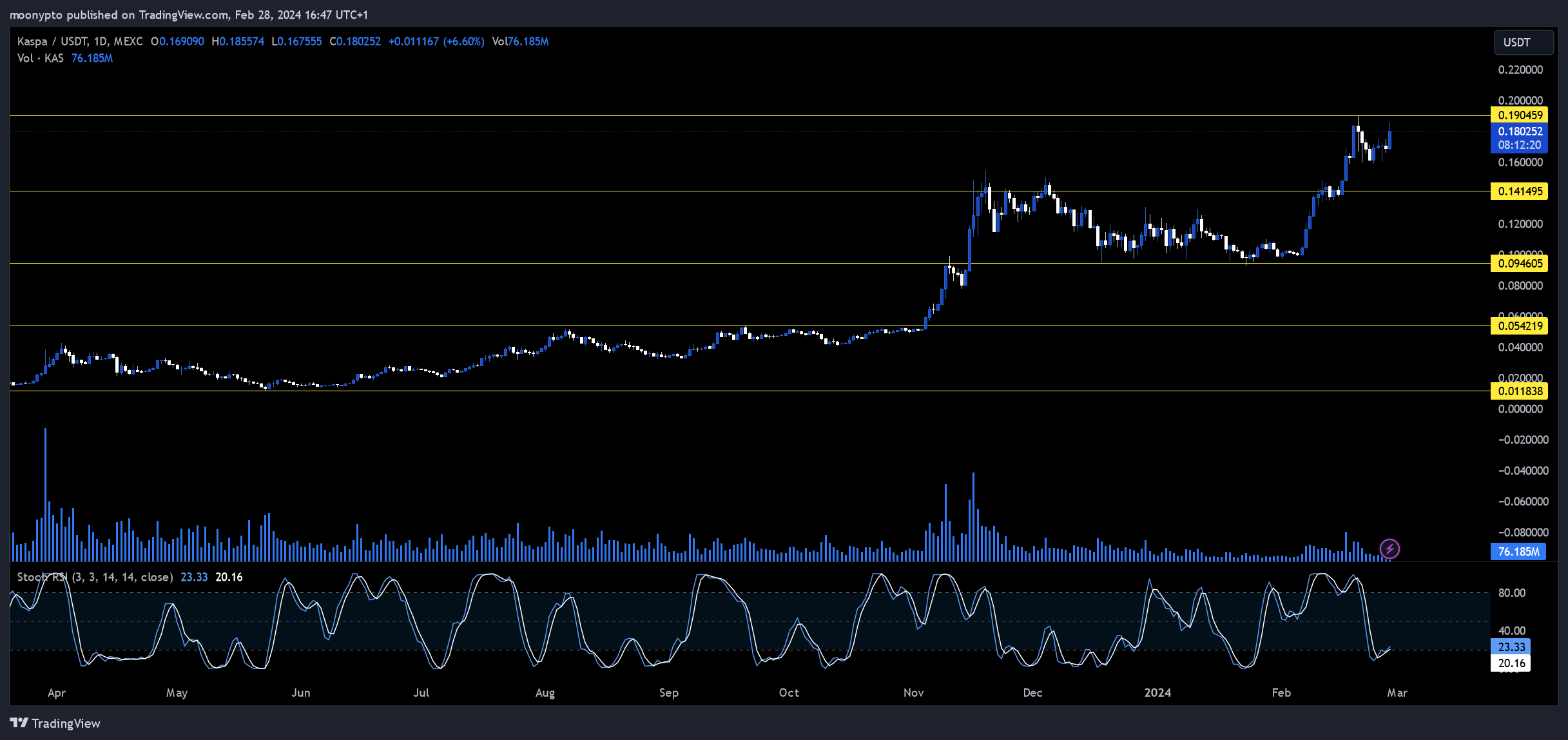Click the opening price value O0.169090
Image resolution: width=1568 pixels, height=740 pixels.
(x=177, y=41)
